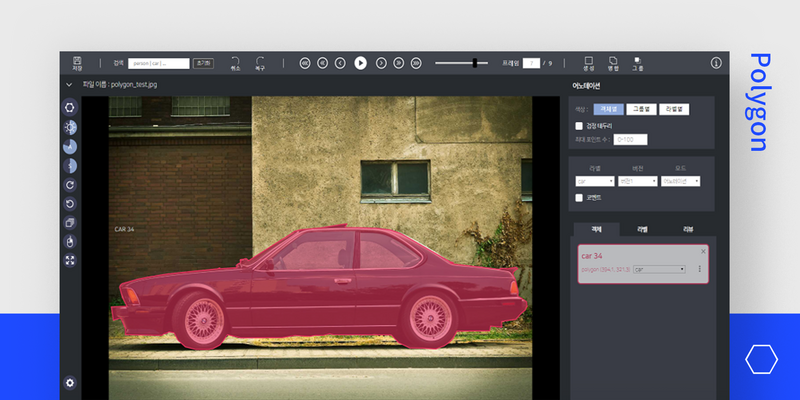The image size is (800, 400).
Task: Open the label dropdown showing 'car'
Action: pyautogui.click(x=594, y=181)
